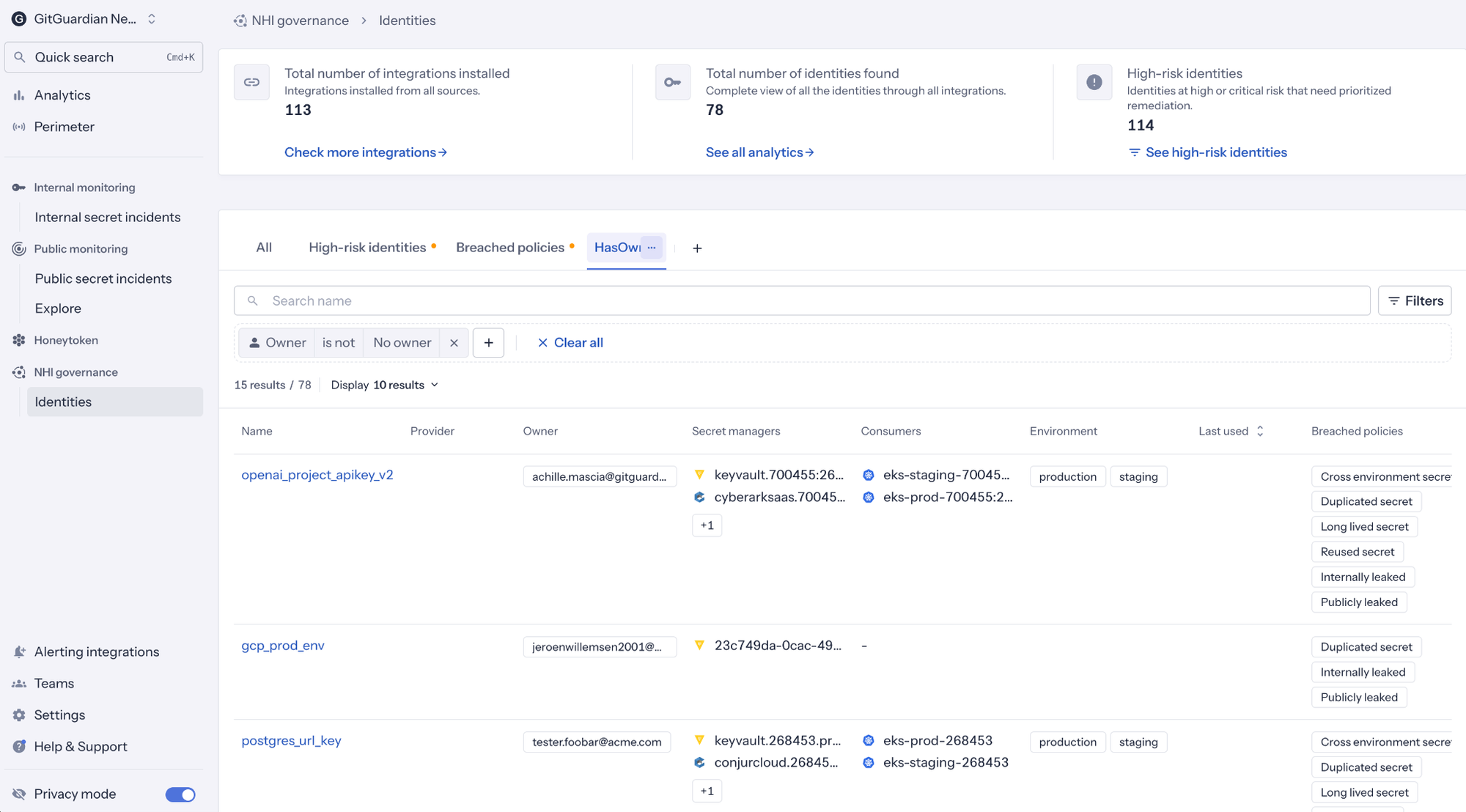Click the Honeytoken icon in sidebar
The height and width of the screenshot is (812, 1466).
click(19, 340)
